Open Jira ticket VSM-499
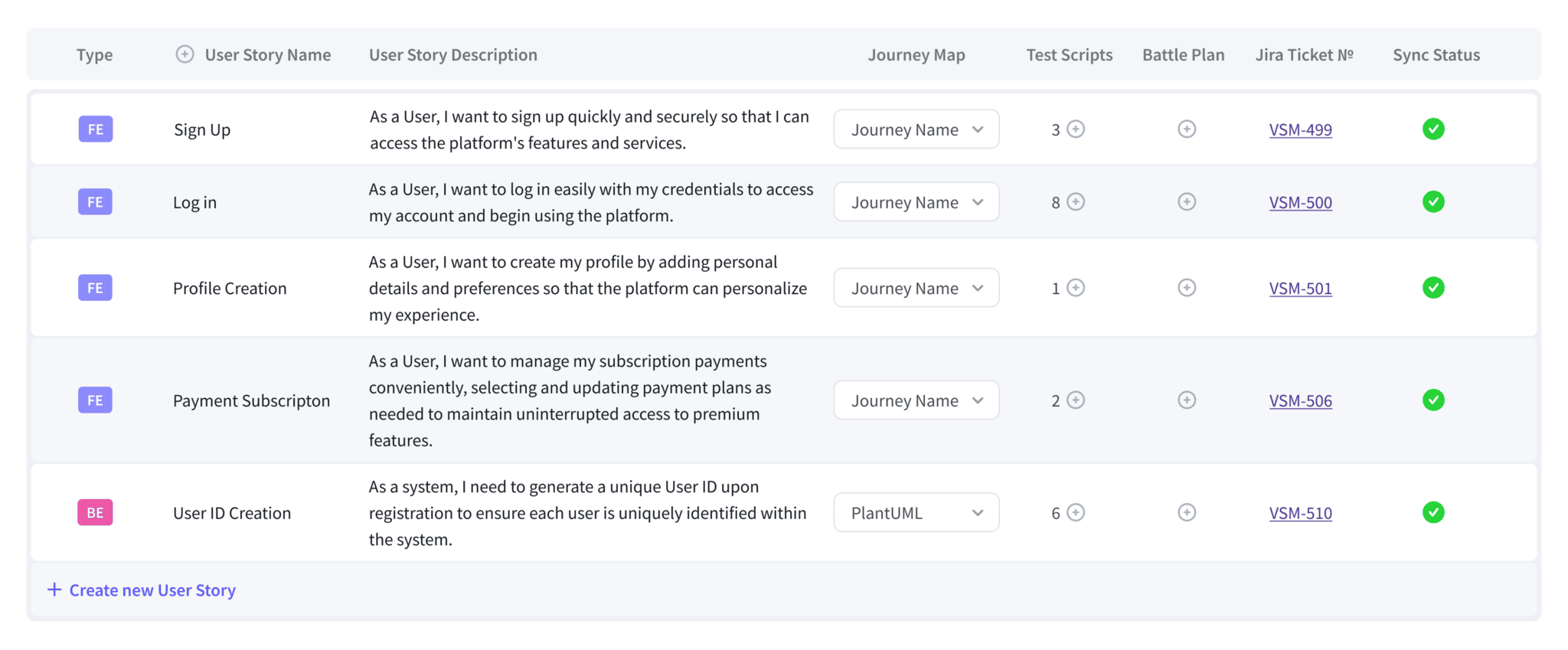The height and width of the screenshot is (650, 1568). tap(1300, 130)
